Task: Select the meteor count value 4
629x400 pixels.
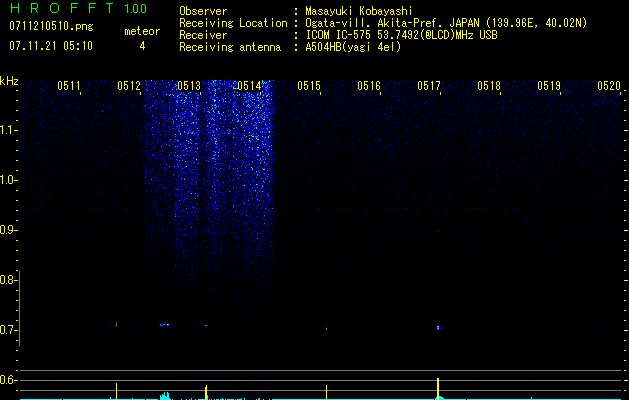Action: (x=142, y=46)
